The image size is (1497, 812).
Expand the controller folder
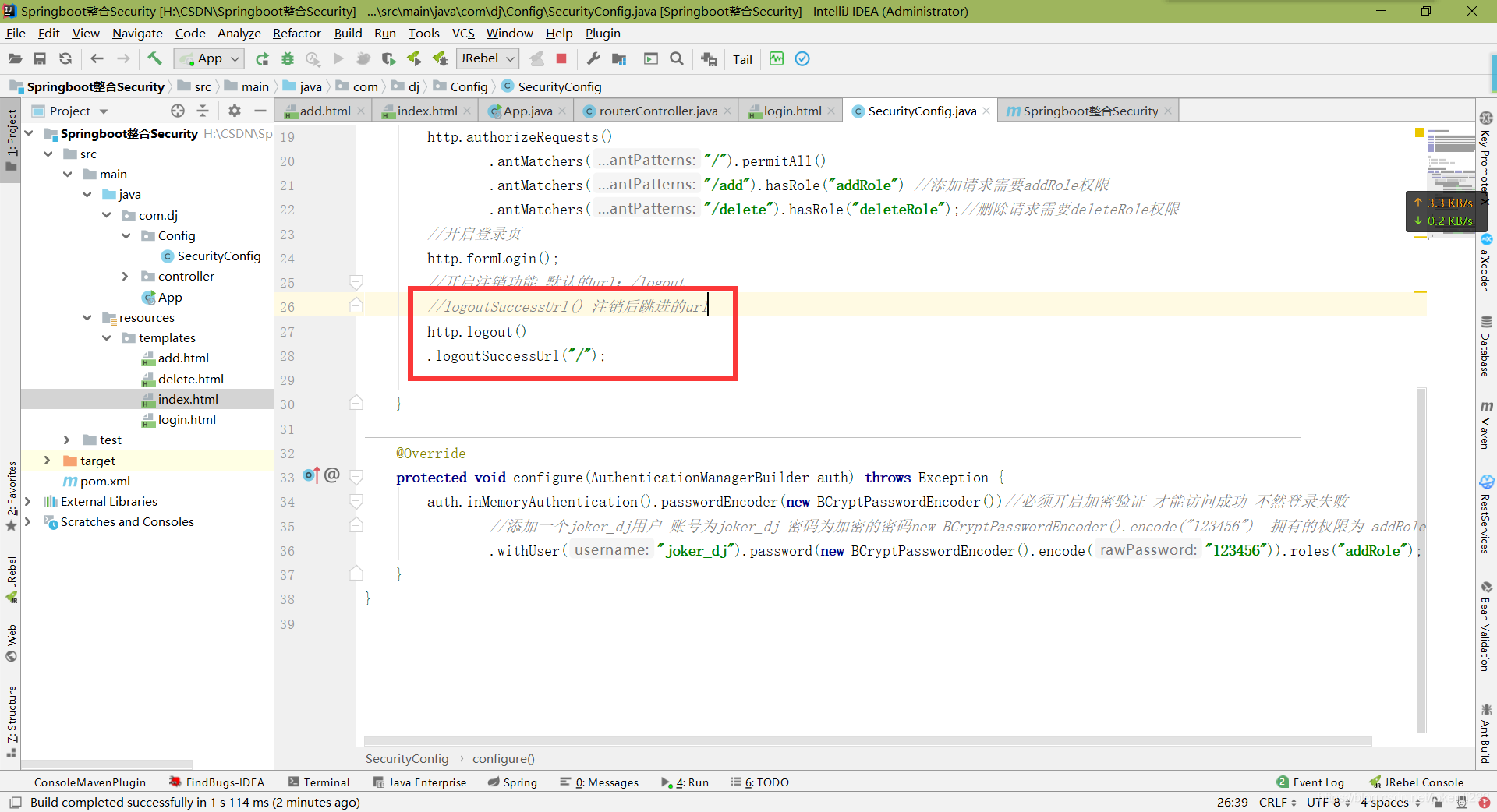pyautogui.click(x=126, y=276)
